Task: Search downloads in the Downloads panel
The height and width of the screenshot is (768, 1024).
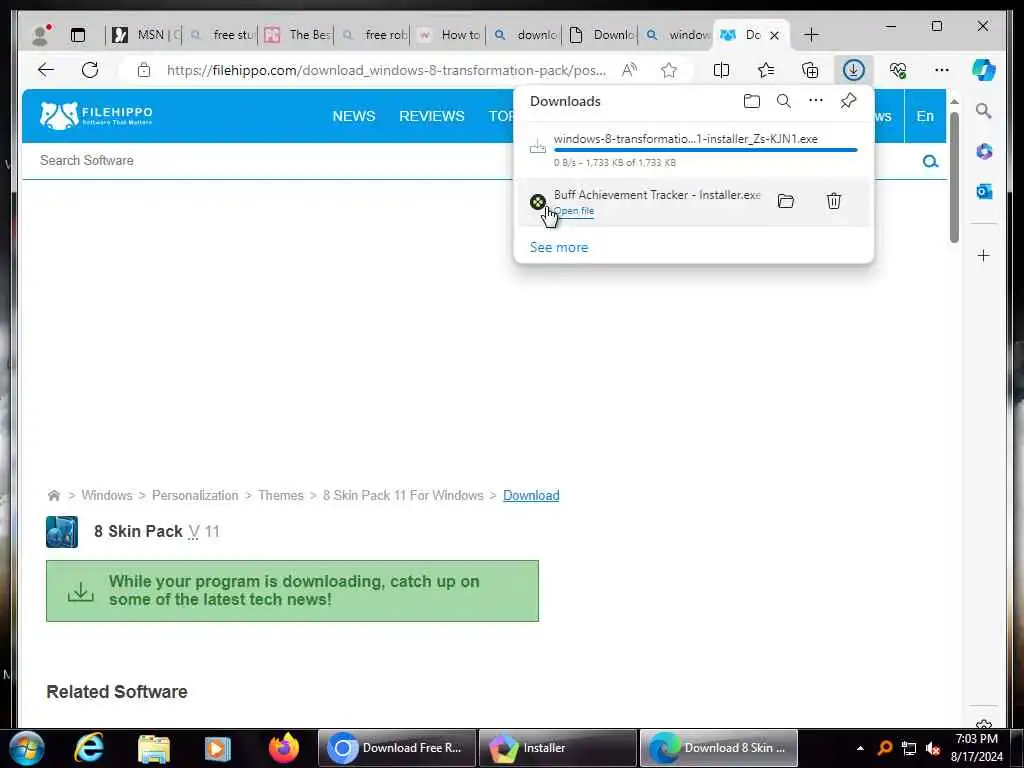Action: pyautogui.click(x=784, y=101)
